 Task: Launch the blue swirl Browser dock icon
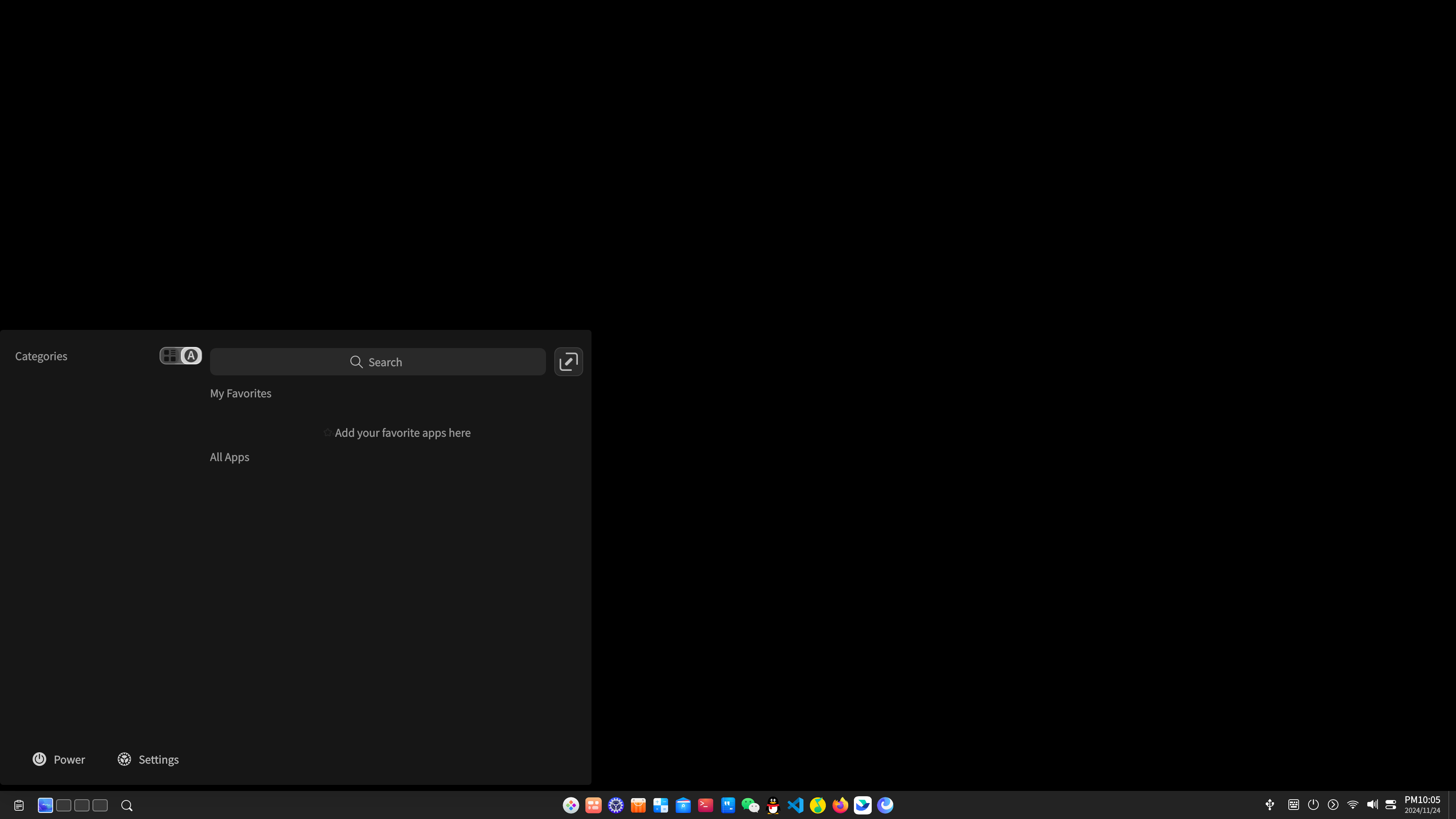pos(885,805)
